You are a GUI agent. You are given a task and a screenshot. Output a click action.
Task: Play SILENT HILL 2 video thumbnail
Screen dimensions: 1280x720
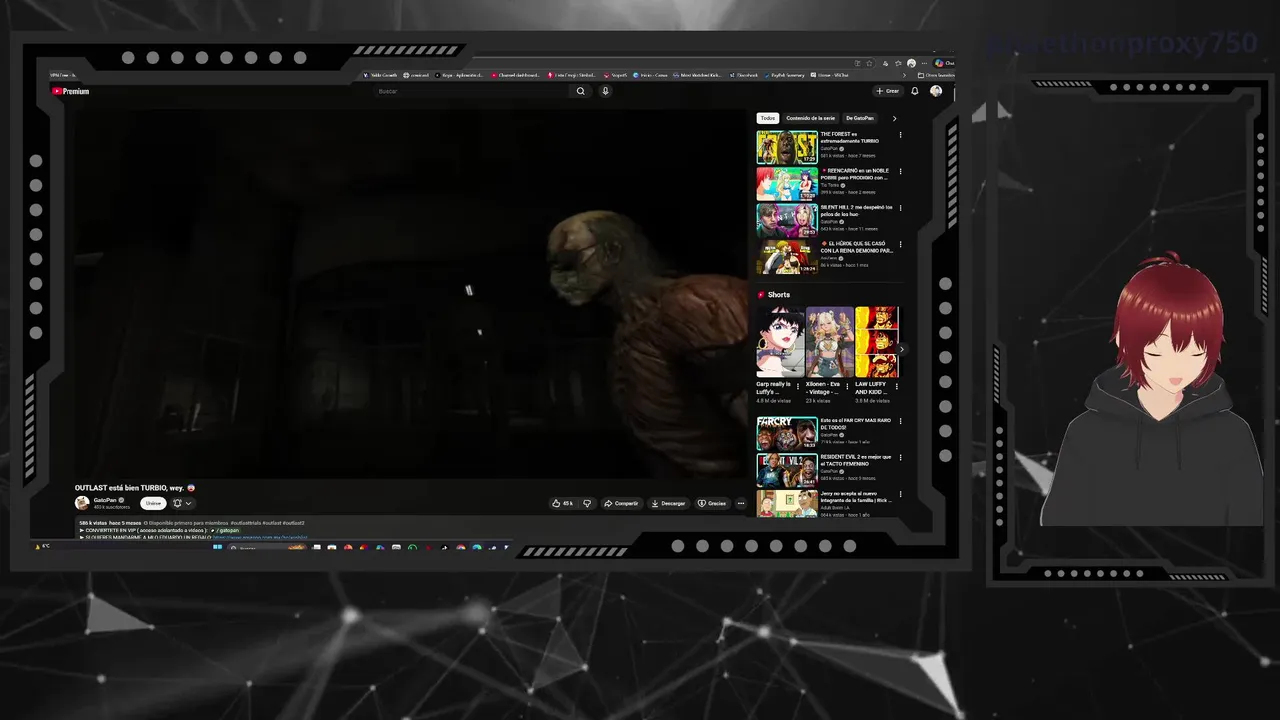point(787,220)
